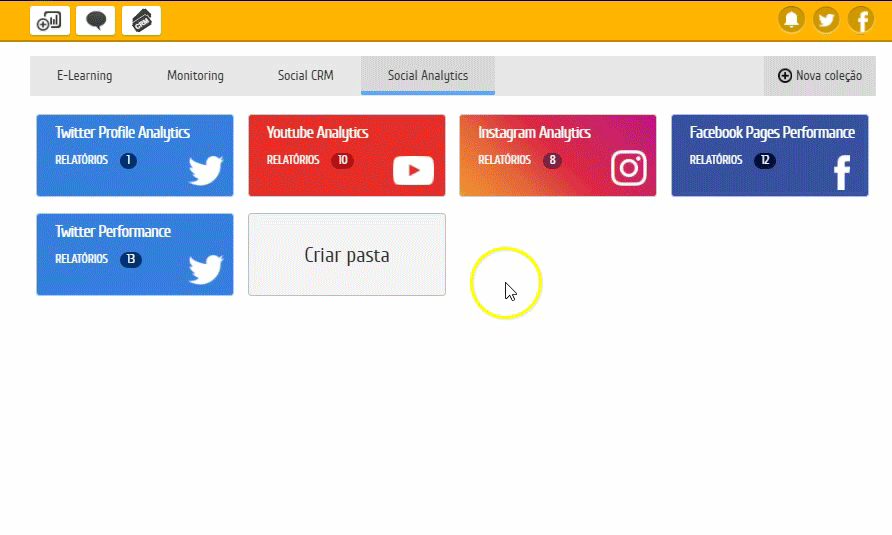This screenshot has height=535, width=892.
Task: Open the Facebook Pages Performance title
Action: pos(771,133)
